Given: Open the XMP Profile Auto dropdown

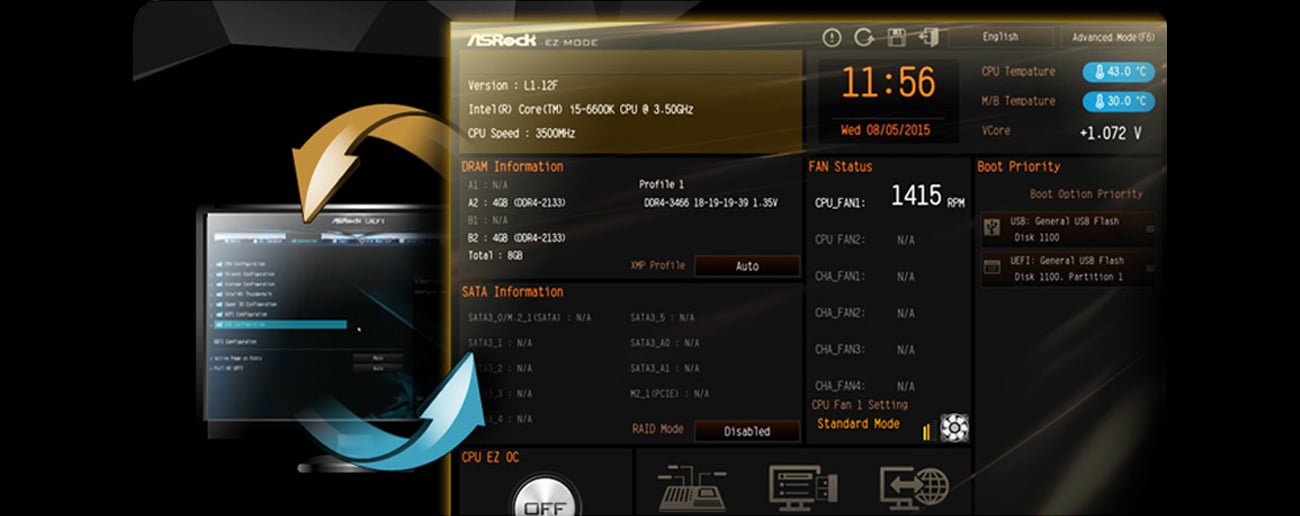Looking at the screenshot, I should tap(747, 266).
